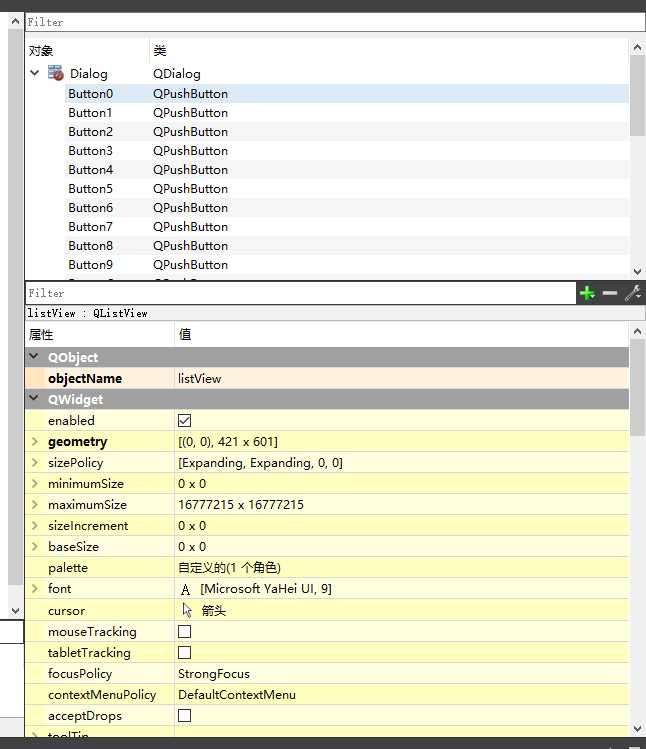Expand the minimumSize property

[x=34, y=483]
